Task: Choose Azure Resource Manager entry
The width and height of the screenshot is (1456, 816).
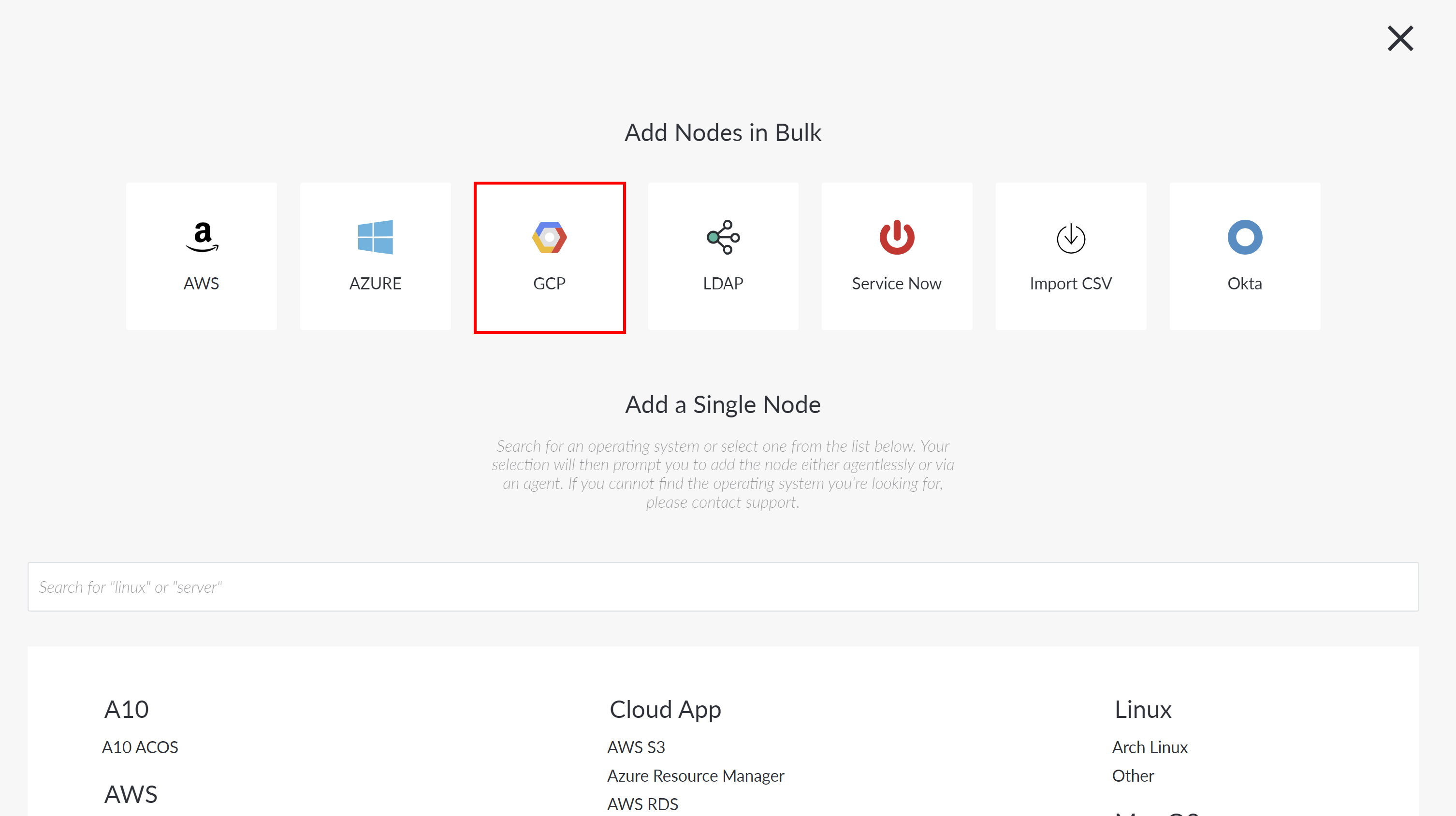Action: point(695,775)
